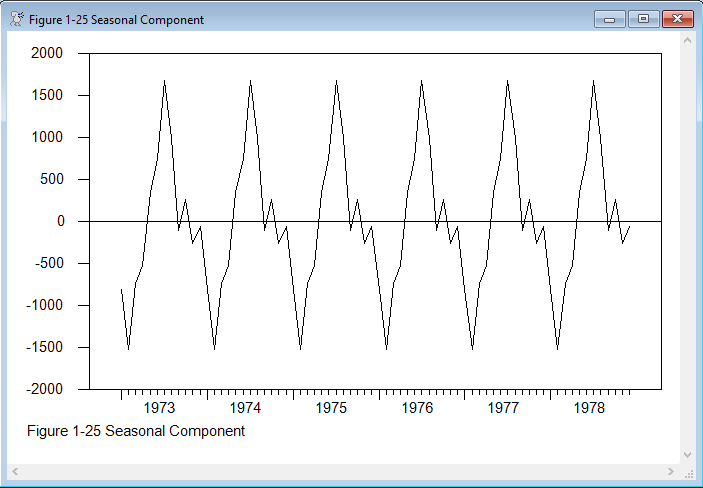703x488 pixels.
Task: Click the -2000 label on y-axis
Action: coord(45,389)
